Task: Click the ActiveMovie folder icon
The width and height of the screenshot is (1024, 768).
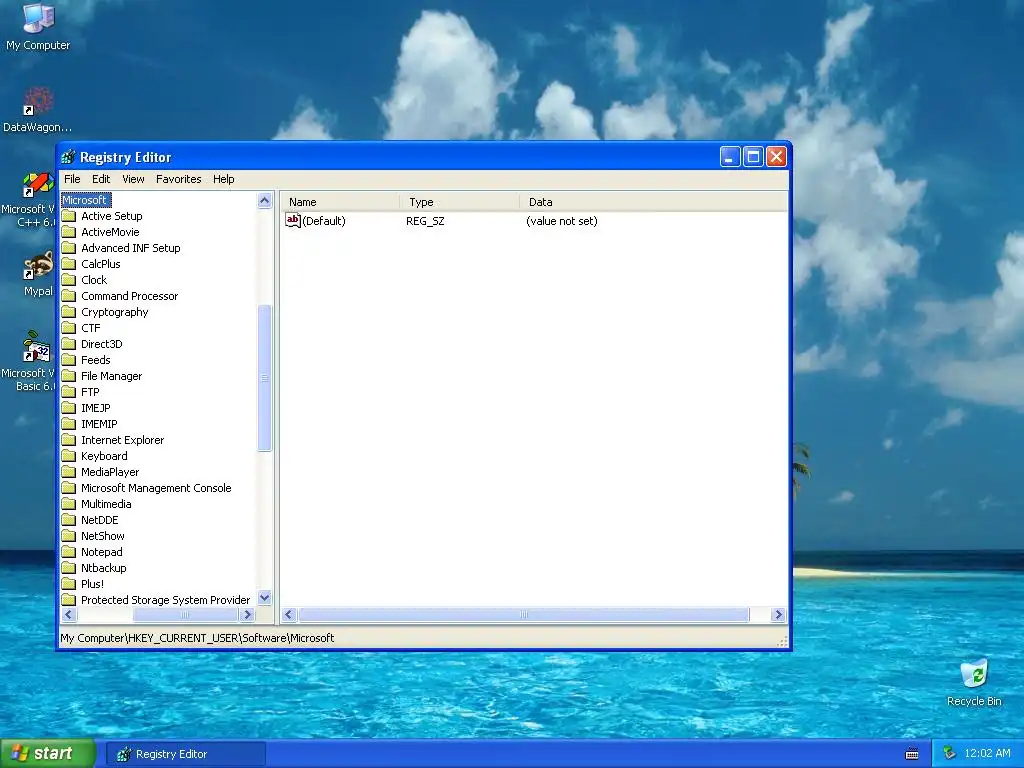Action: click(x=69, y=232)
